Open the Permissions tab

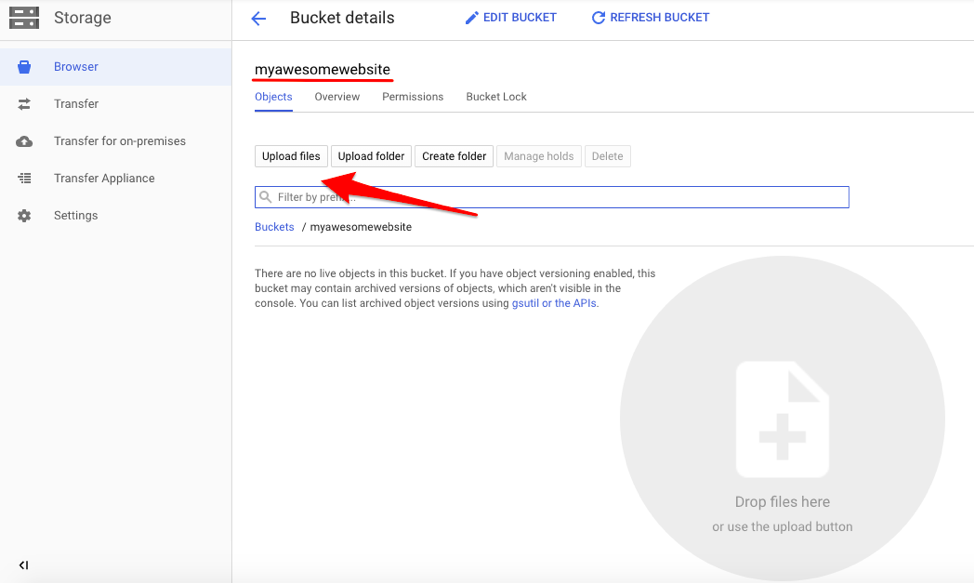(412, 97)
